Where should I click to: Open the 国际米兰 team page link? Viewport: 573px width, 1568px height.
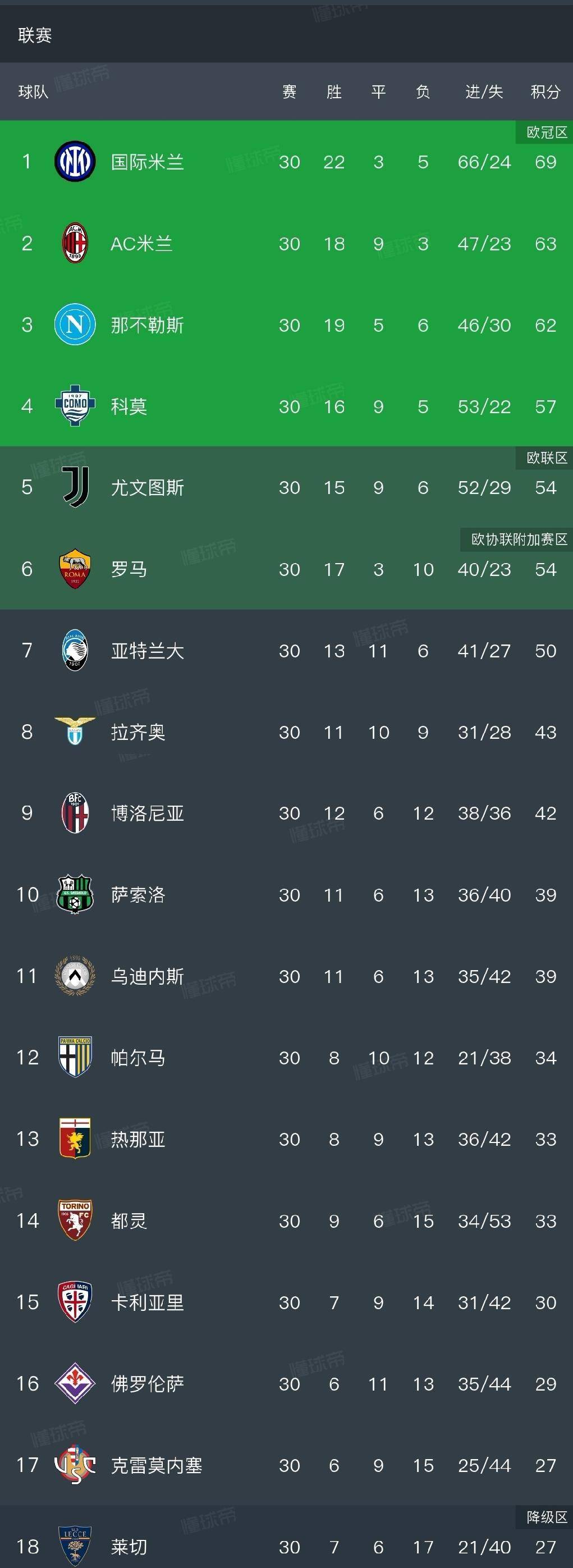[148, 161]
